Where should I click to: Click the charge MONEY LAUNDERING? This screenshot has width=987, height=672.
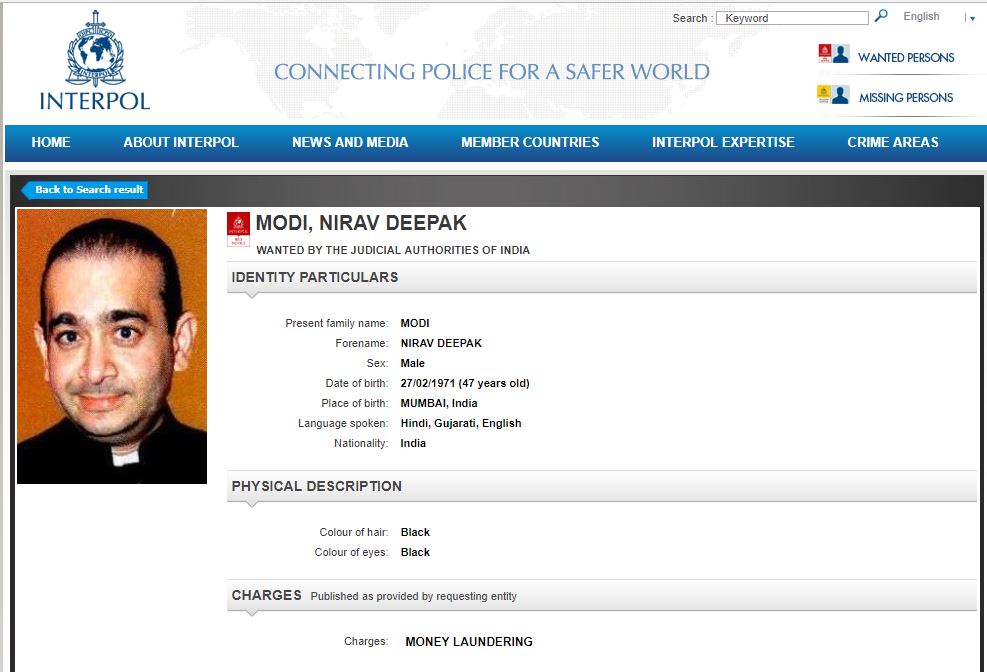[469, 642]
